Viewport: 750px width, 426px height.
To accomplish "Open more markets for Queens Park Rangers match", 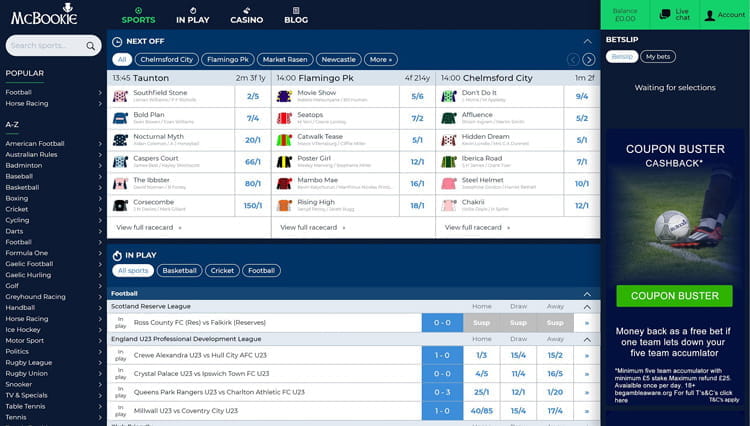I will tap(587, 393).
